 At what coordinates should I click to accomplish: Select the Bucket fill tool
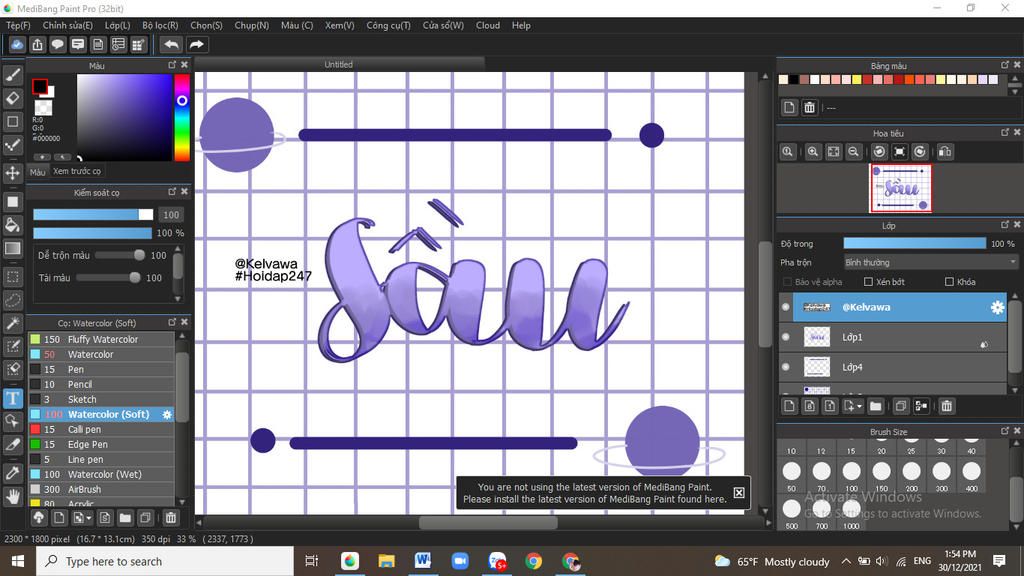[x=12, y=225]
